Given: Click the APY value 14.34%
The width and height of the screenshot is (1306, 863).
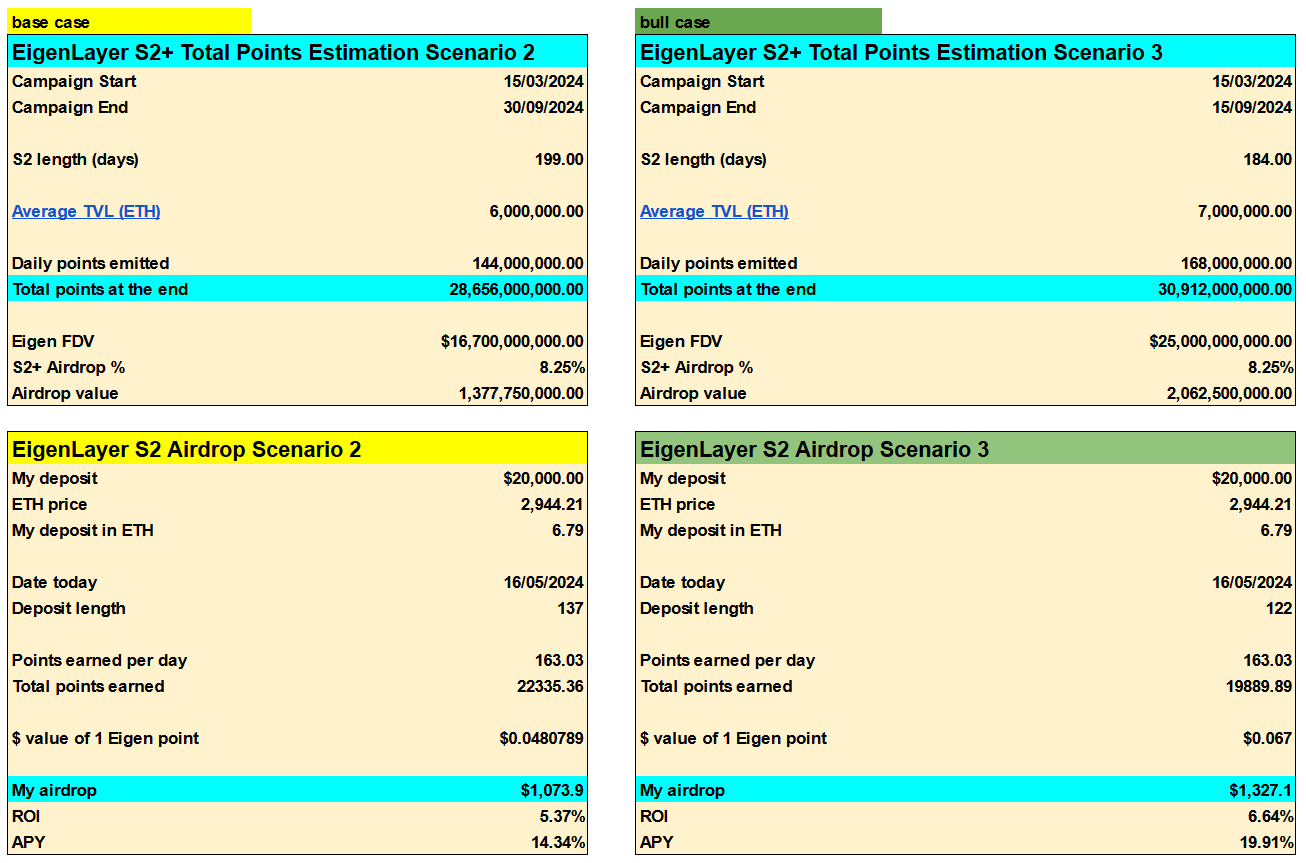Looking at the screenshot, I should 558,842.
